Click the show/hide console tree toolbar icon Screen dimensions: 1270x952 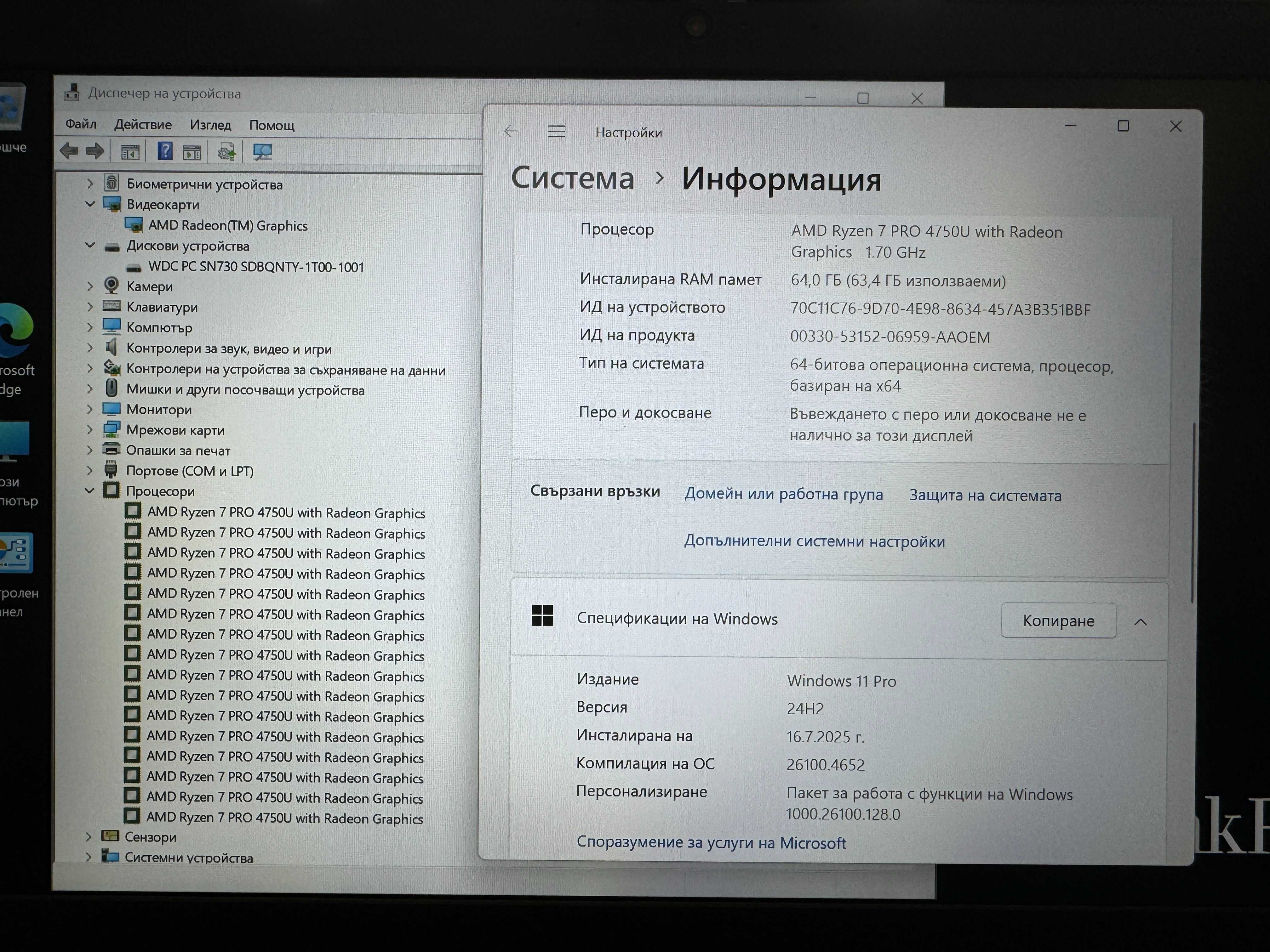click(130, 152)
